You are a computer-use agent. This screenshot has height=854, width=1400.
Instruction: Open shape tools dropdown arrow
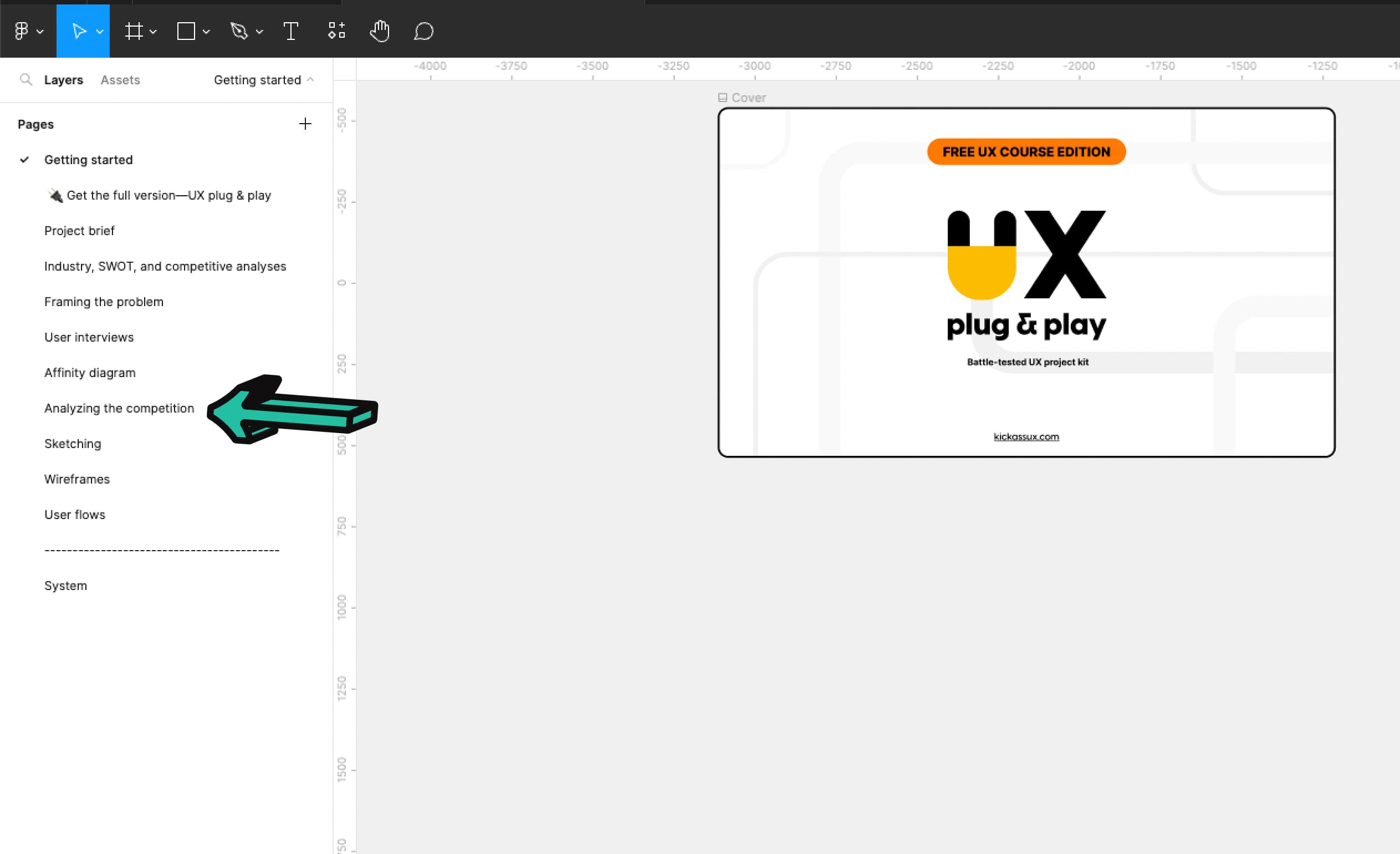(x=206, y=32)
